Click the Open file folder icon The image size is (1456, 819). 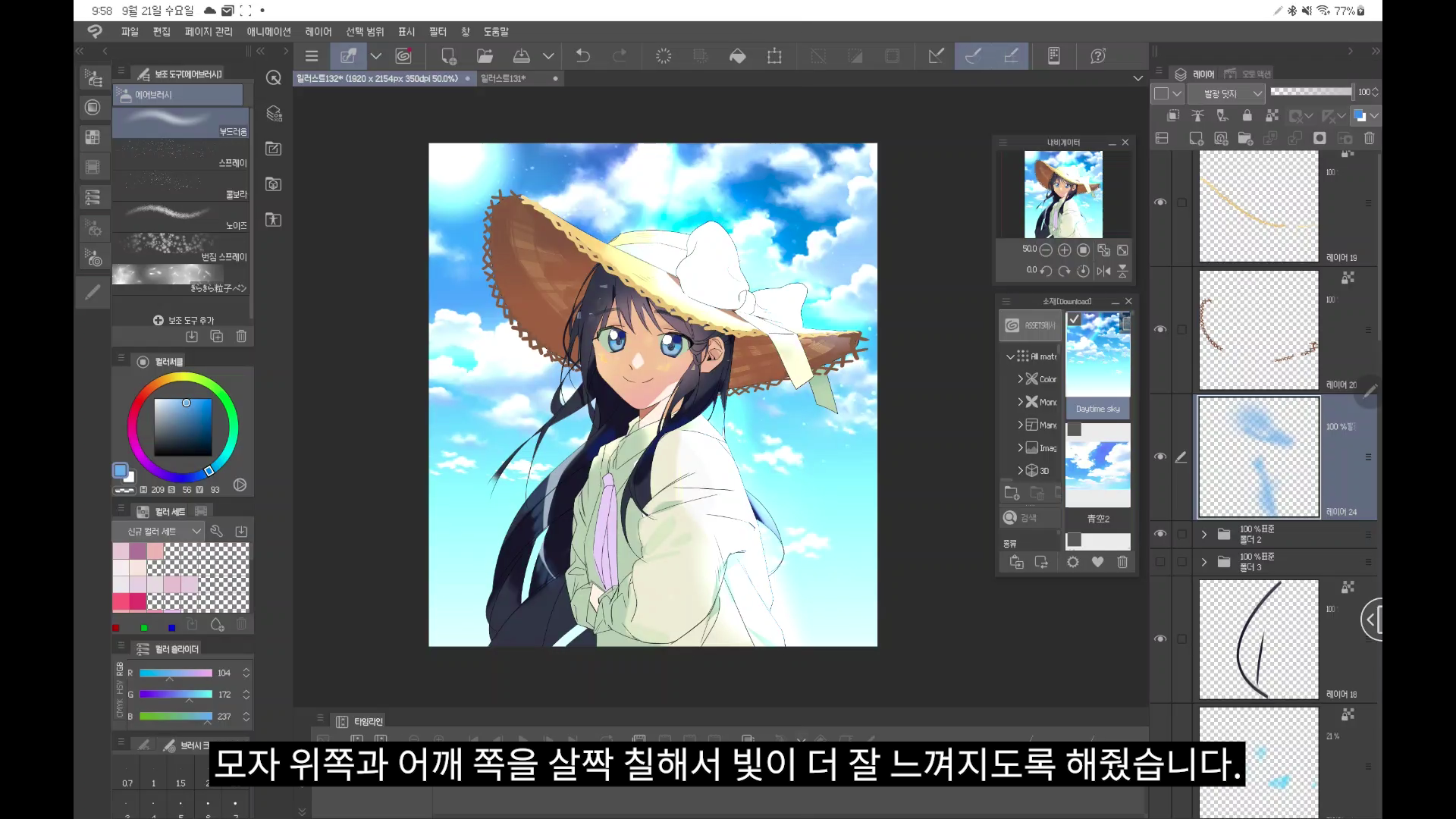point(485,56)
